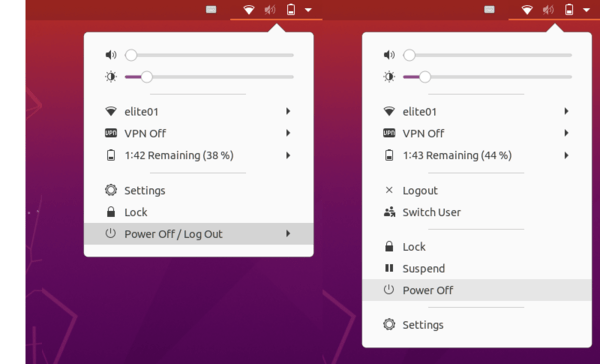This screenshot has width=600, height=364.
Task: Click padlock icon in left menu
Action: (111, 212)
